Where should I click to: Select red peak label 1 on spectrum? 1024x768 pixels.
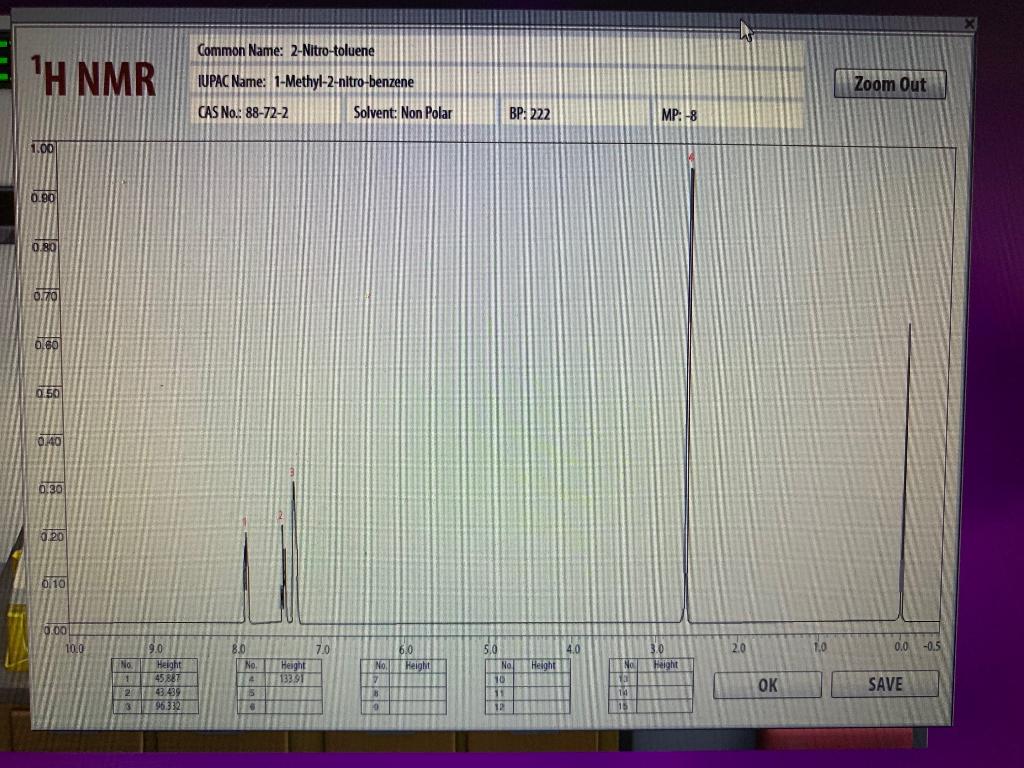(245, 522)
